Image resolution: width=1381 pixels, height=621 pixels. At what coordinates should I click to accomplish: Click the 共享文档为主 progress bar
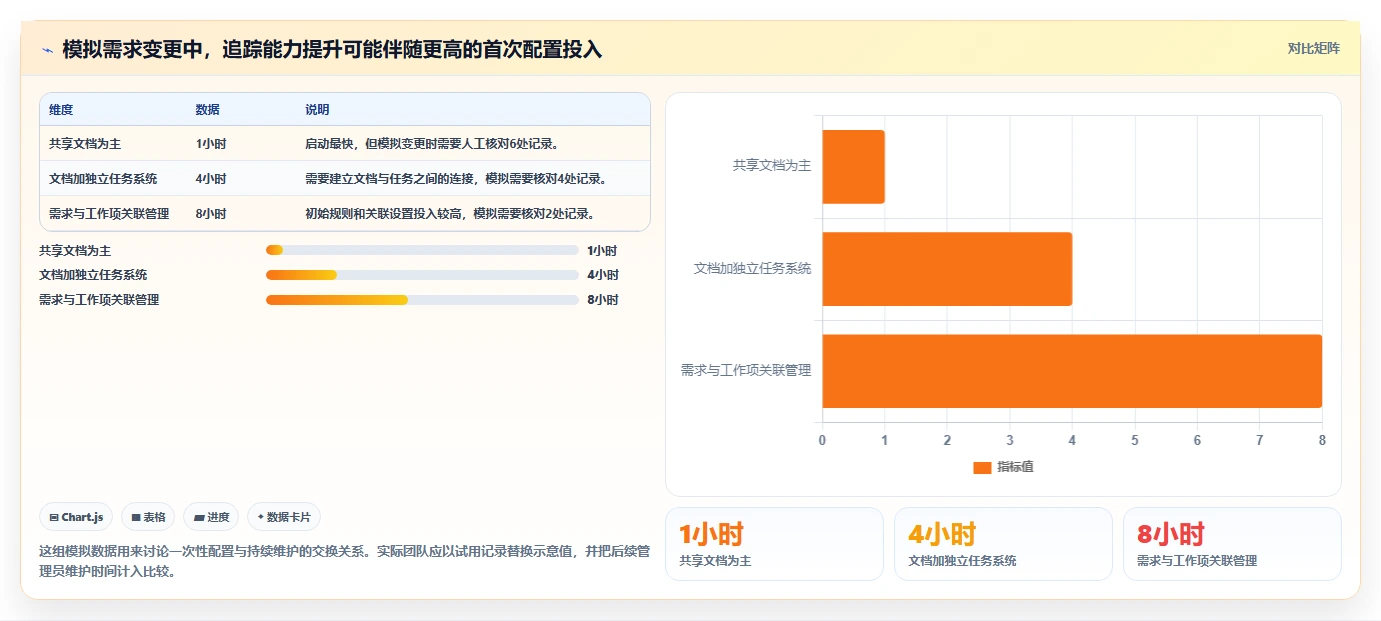(422, 251)
